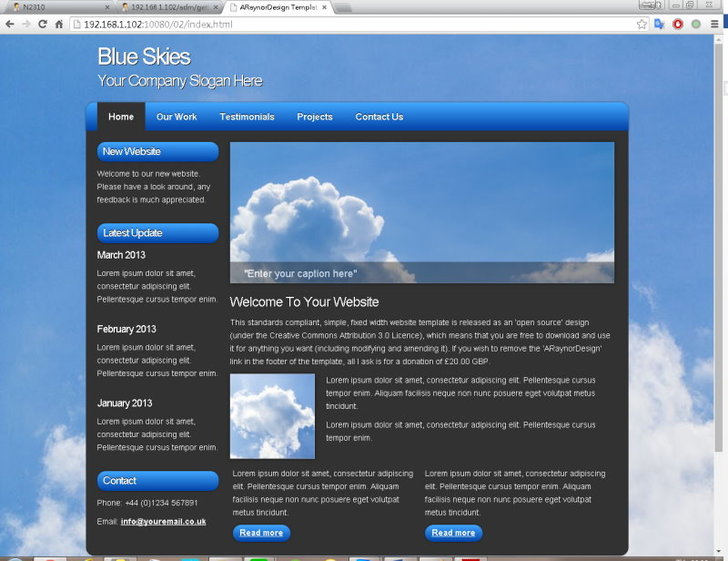The width and height of the screenshot is (728, 561).
Task: Click the March 2013 heading
Action: (x=121, y=255)
